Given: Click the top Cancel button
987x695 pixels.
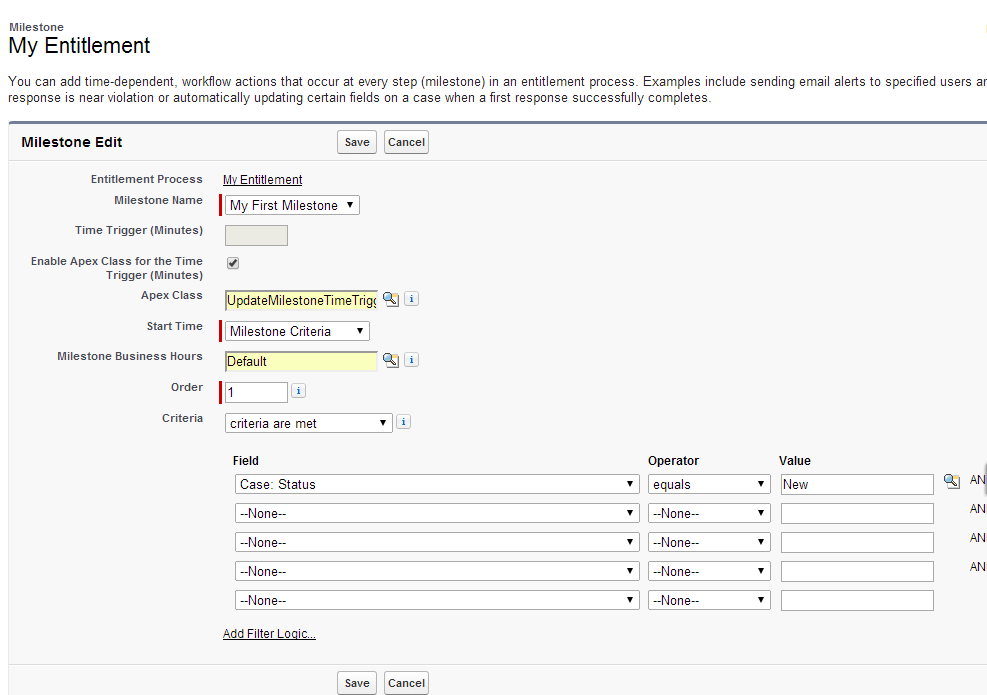Looking at the screenshot, I should [x=406, y=142].
